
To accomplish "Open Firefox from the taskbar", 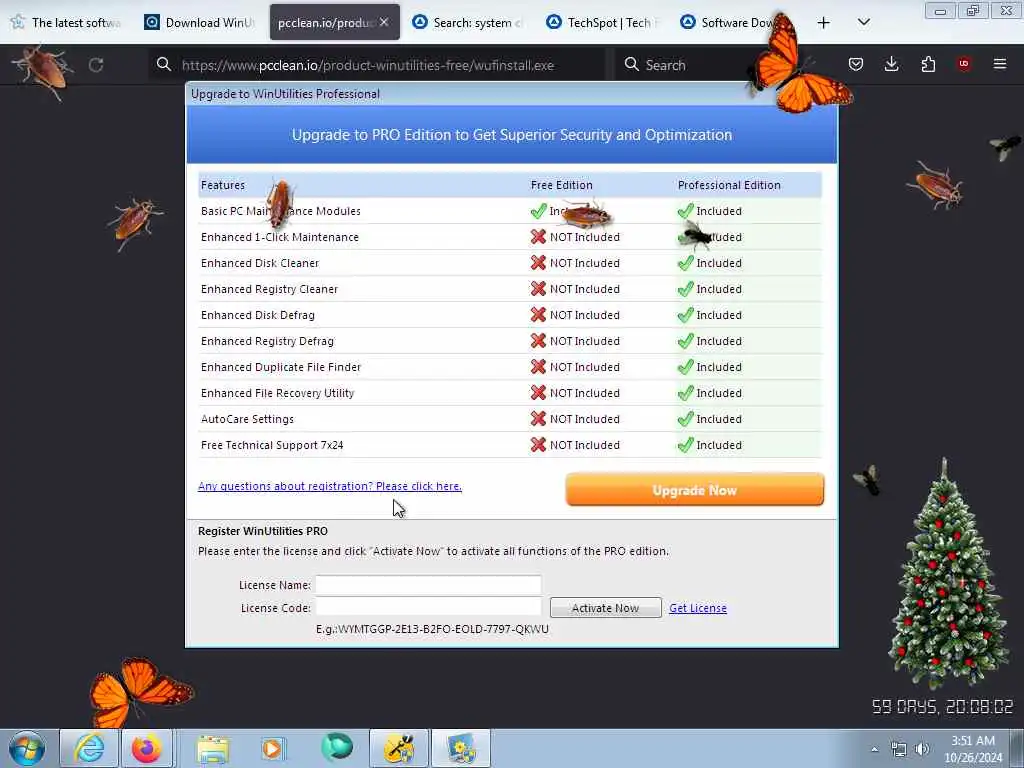I will pyautogui.click(x=146, y=748).
